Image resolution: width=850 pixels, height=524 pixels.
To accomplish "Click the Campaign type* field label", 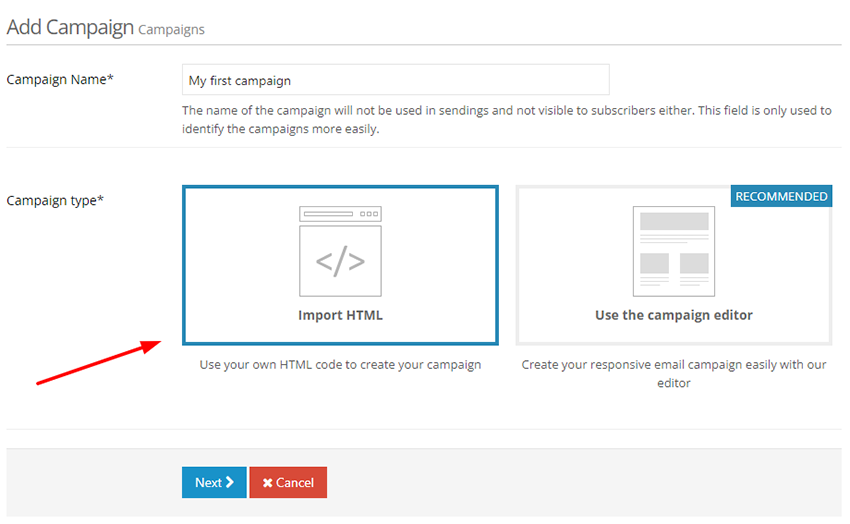I will click(55, 200).
